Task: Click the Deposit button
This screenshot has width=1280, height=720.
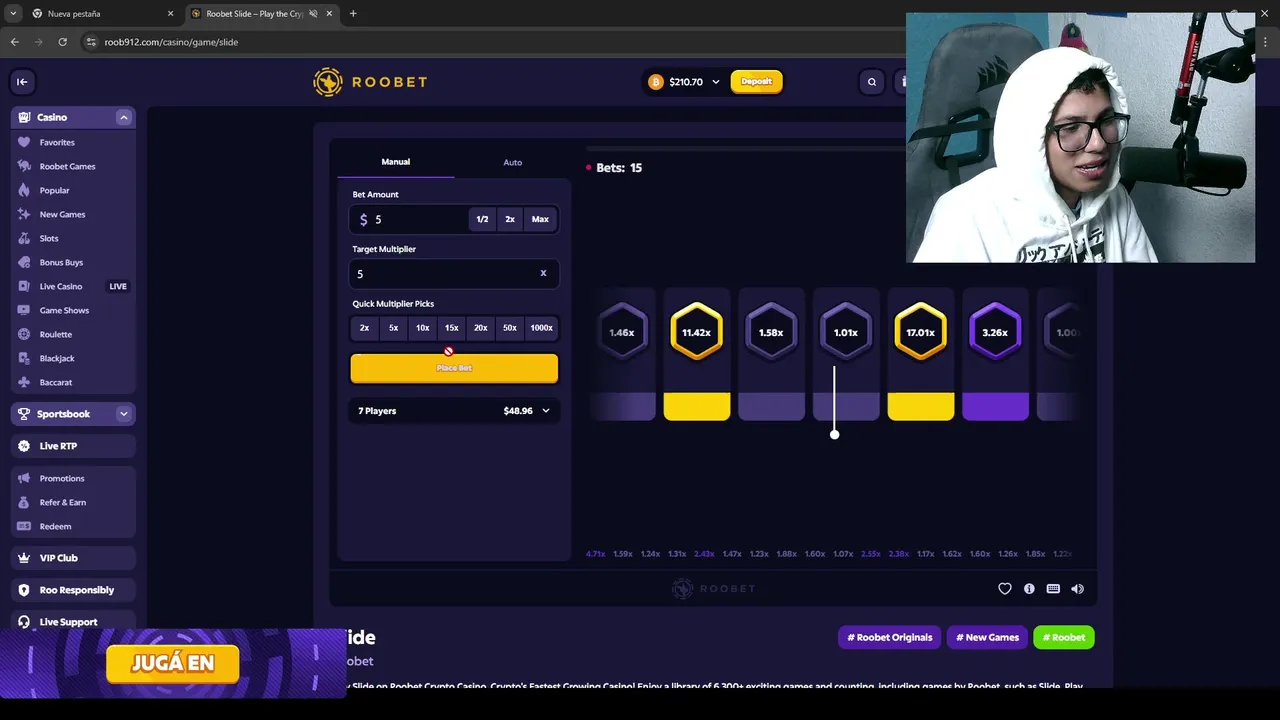Action: (x=757, y=82)
